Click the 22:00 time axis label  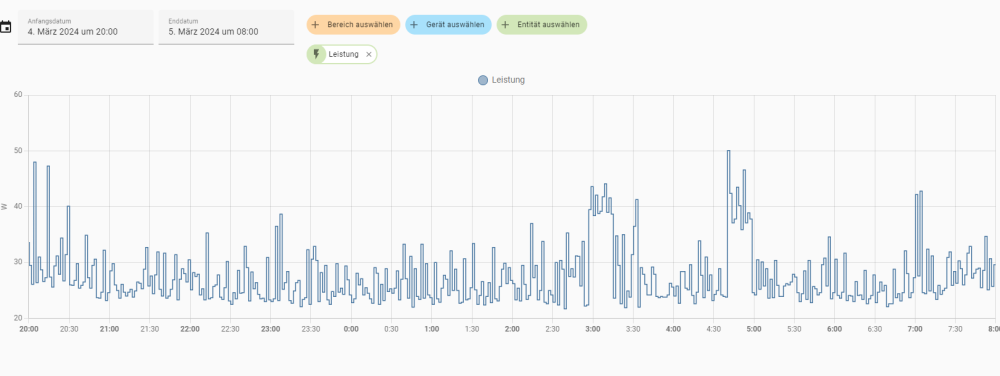189,329
